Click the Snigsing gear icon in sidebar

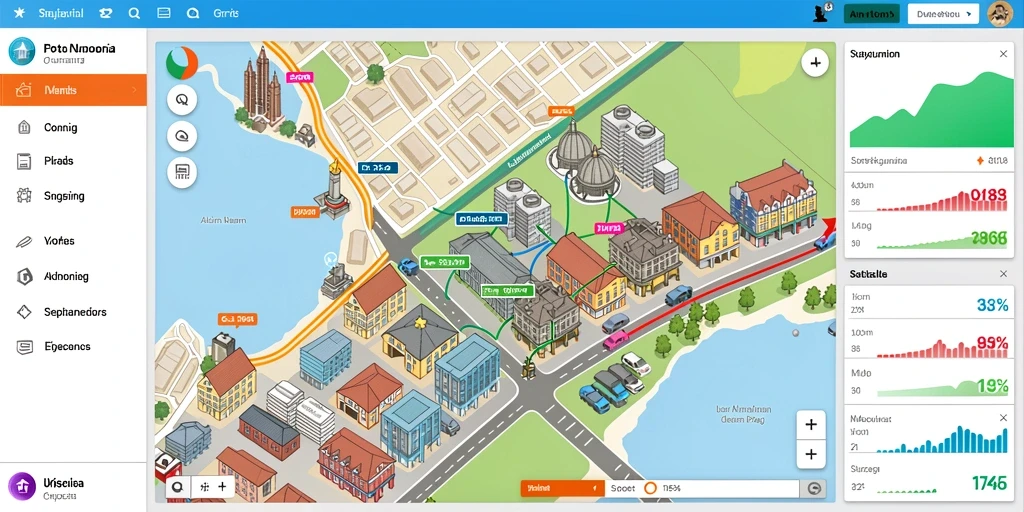coord(24,195)
